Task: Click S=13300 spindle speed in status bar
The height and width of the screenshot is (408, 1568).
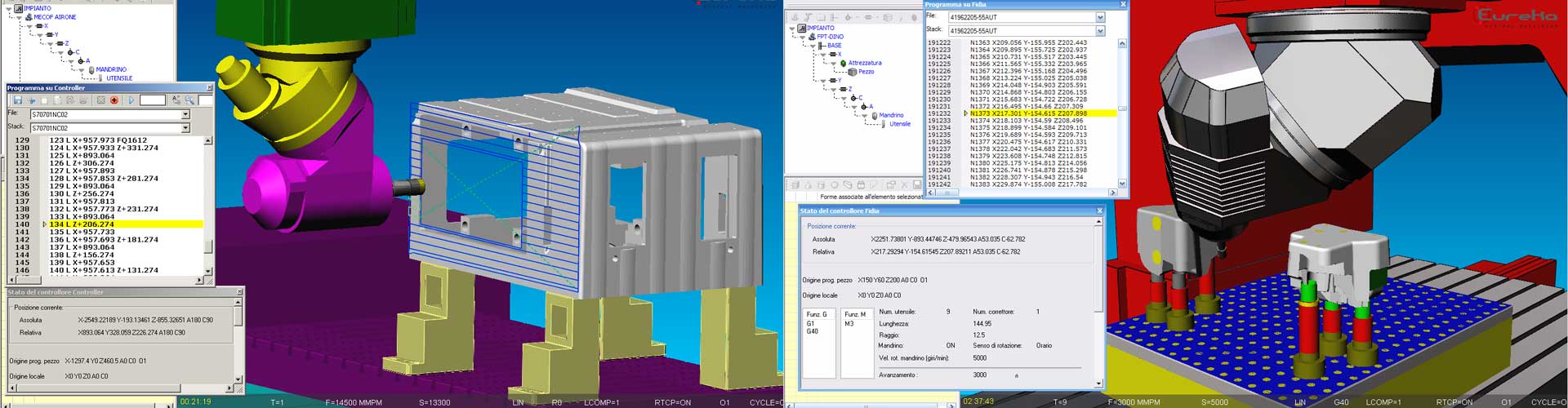Action: click(x=434, y=403)
